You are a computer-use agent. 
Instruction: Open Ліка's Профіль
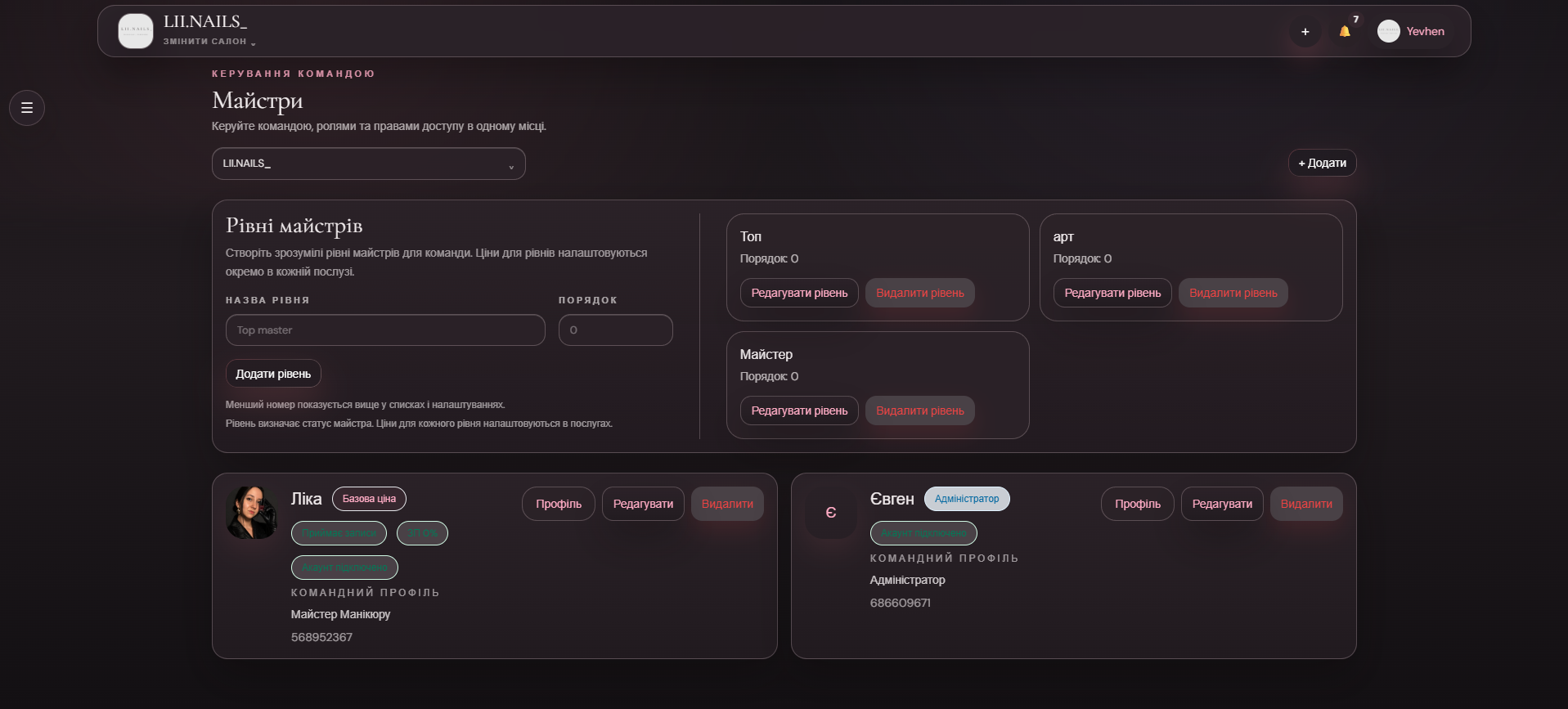coord(559,504)
